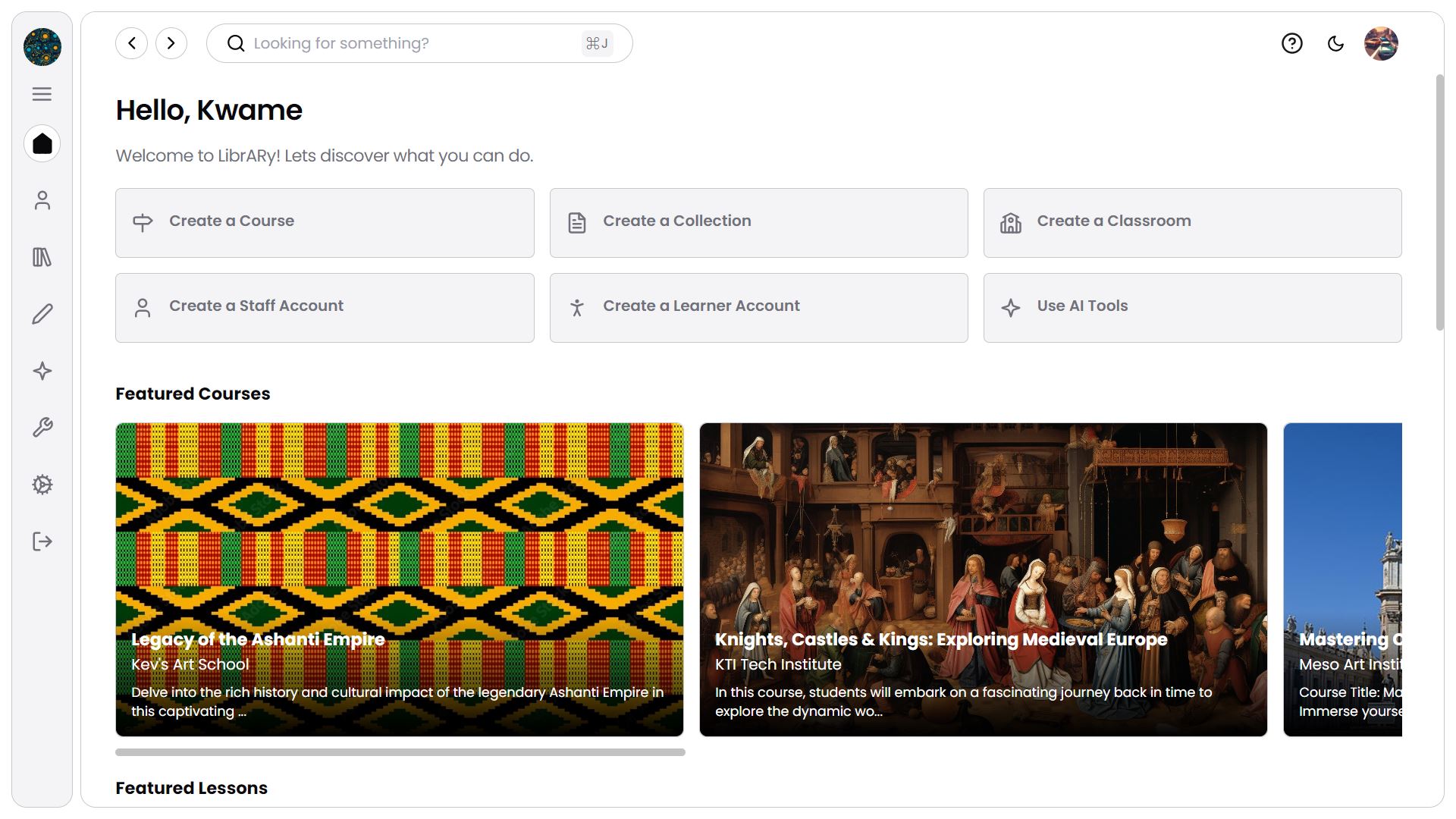Image resolution: width=1456 pixels, height=819 pixels.
Task: Click the LibrARy logo in the sidebar
Action: click(42, 47)
